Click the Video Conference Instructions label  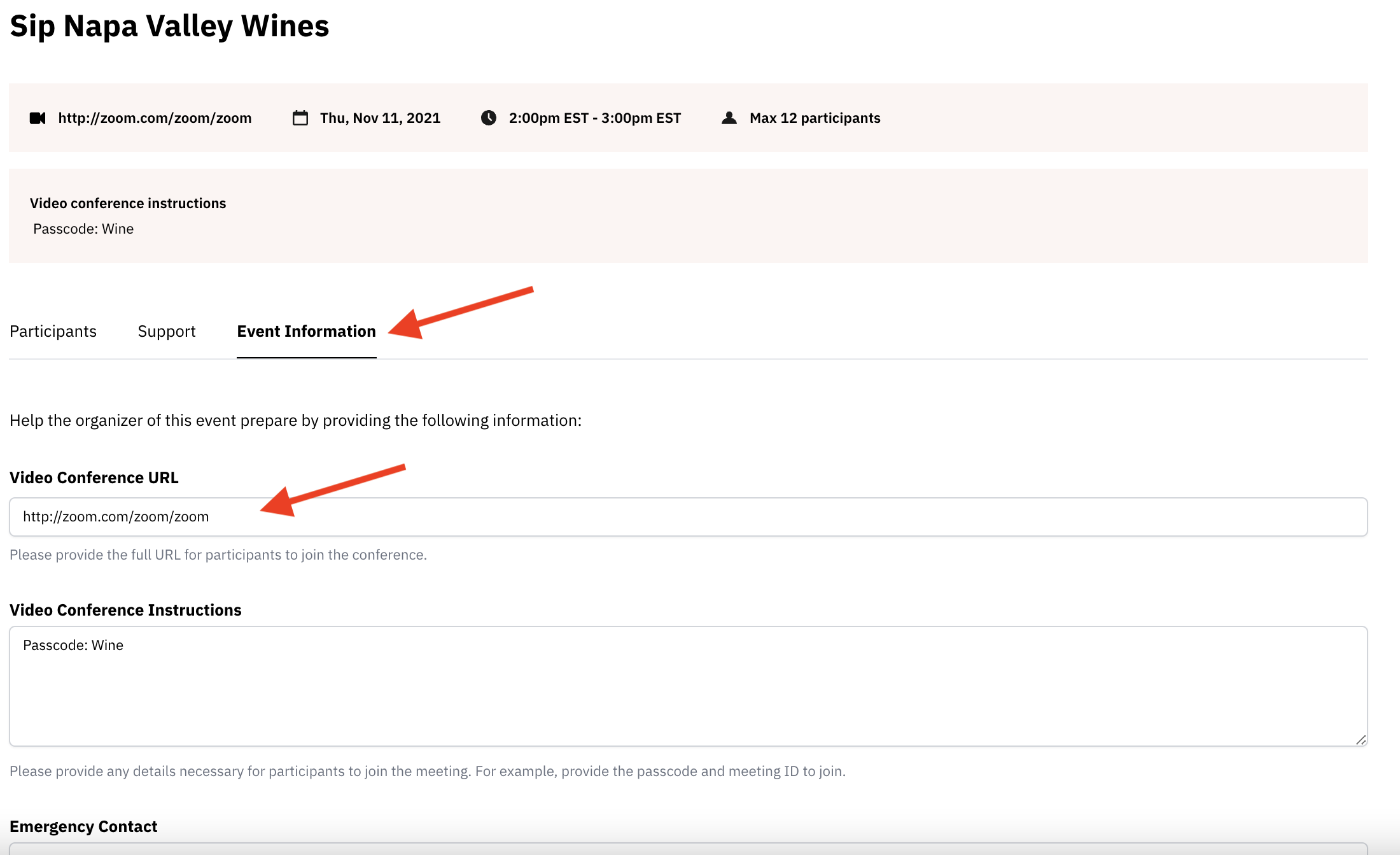point(125,611)
